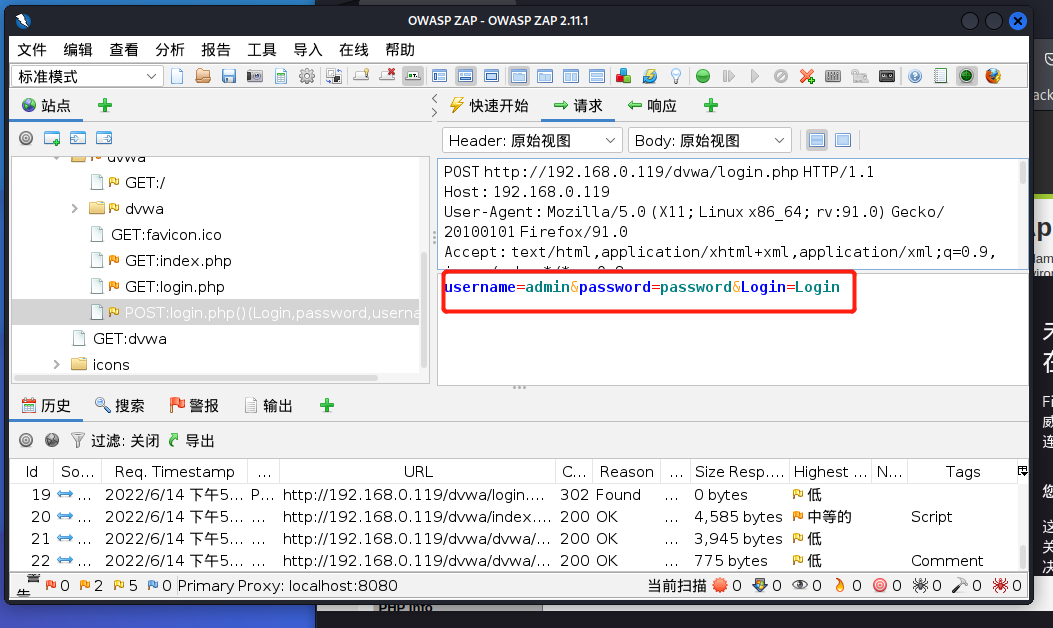Open the equalizer-style scan policy icon

coord(833,77)
